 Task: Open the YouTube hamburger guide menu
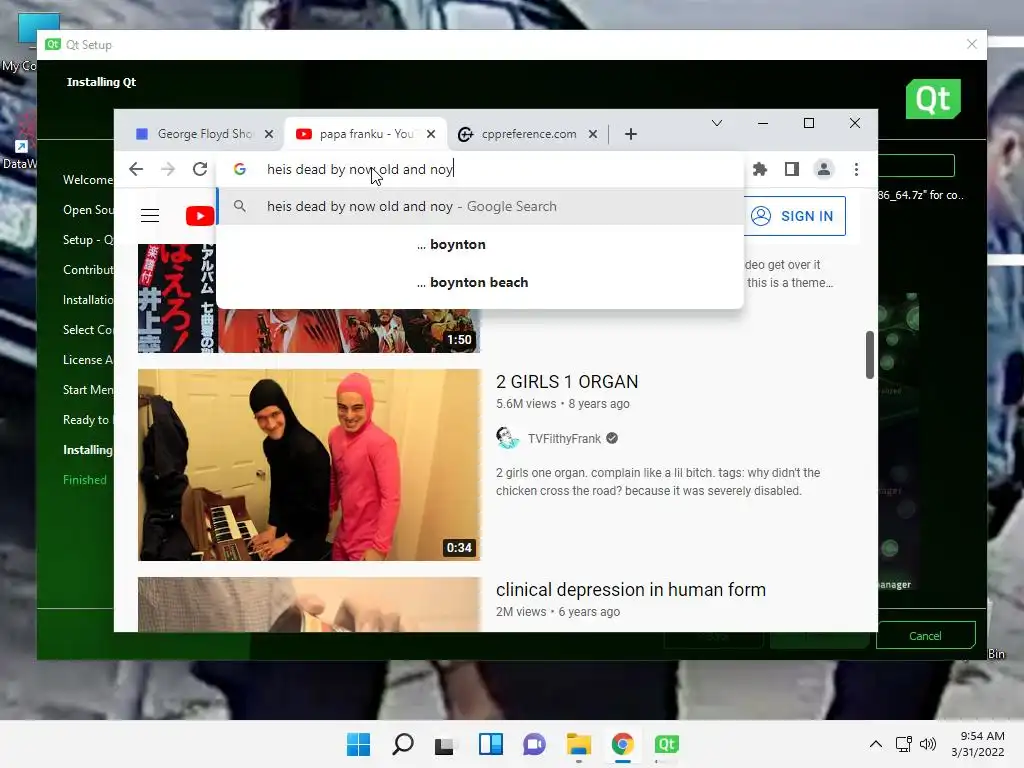pyautogui.click(x=150, y=216)
